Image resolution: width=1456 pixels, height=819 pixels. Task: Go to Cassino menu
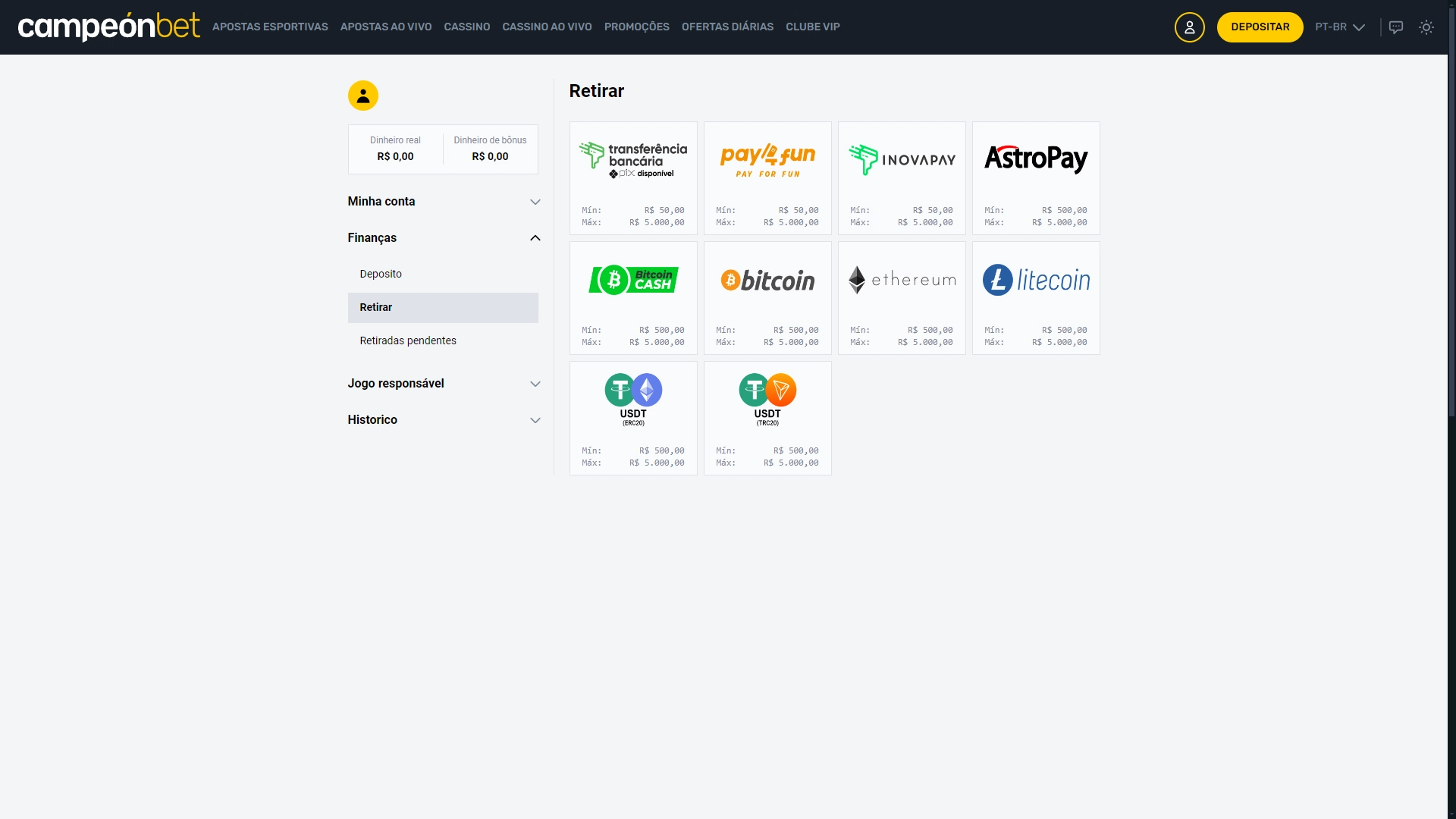point(467,27)
